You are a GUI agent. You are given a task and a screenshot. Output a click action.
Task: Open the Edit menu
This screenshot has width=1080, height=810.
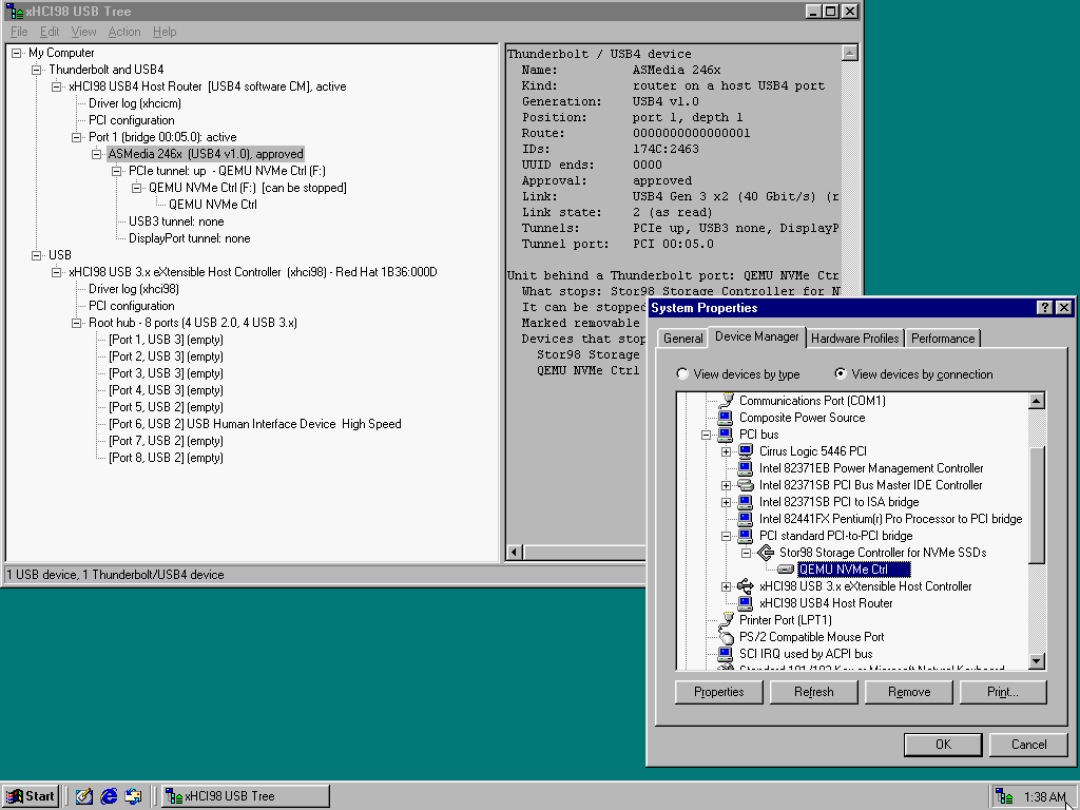50,32
